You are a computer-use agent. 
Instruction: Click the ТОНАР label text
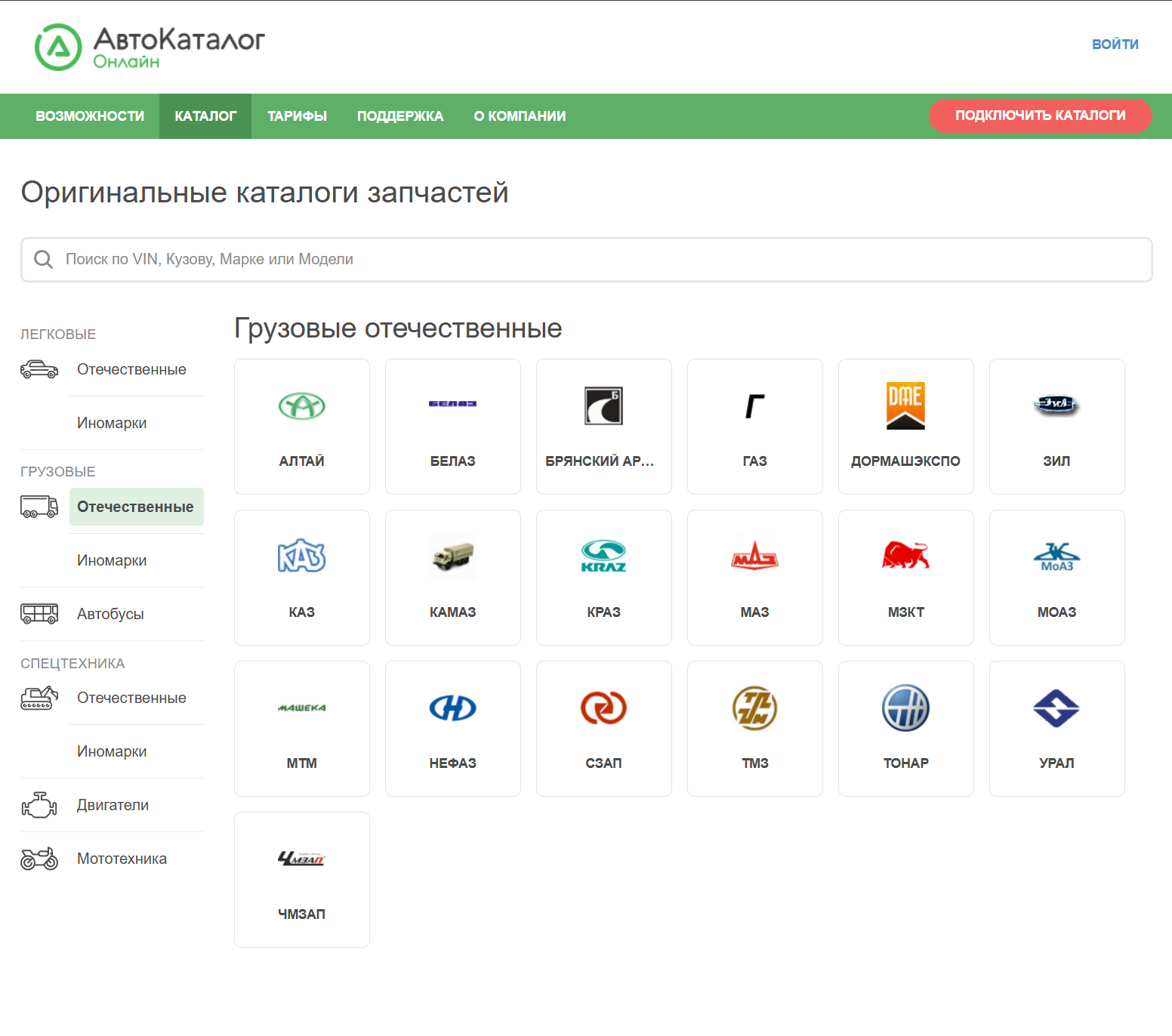click(x=906, y=763)
